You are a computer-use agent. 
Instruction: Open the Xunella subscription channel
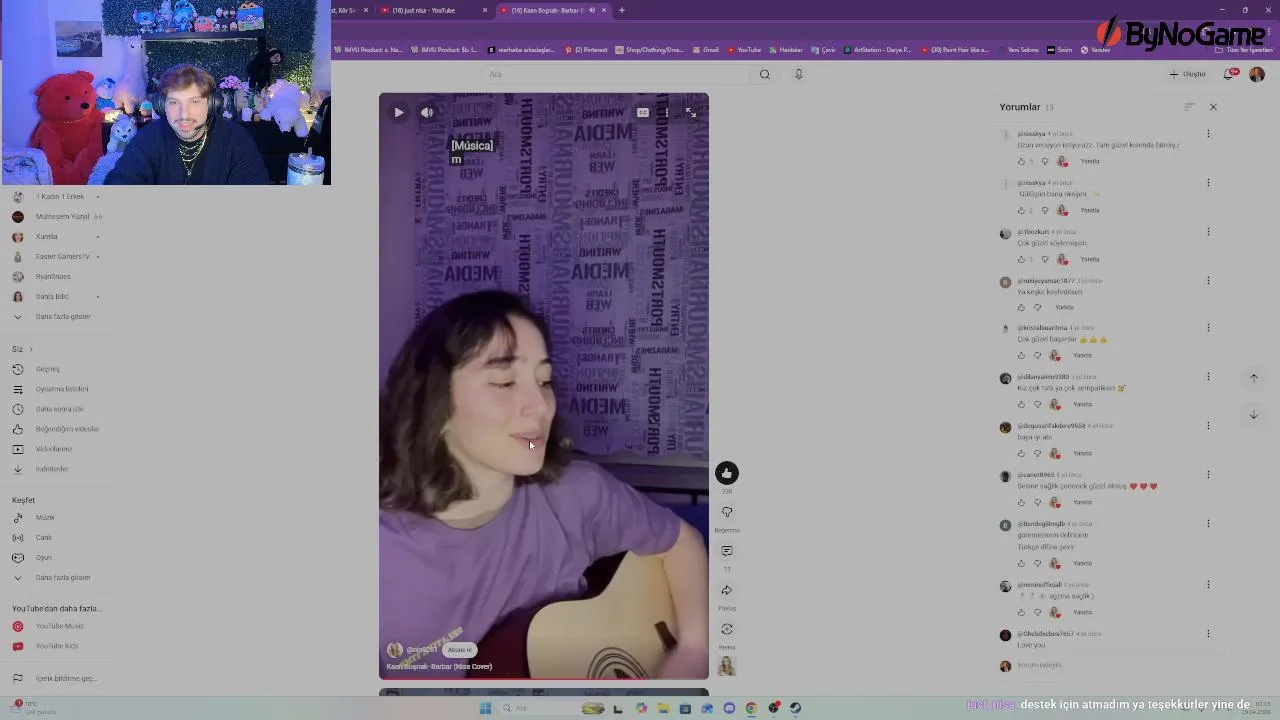click(47, 237)
